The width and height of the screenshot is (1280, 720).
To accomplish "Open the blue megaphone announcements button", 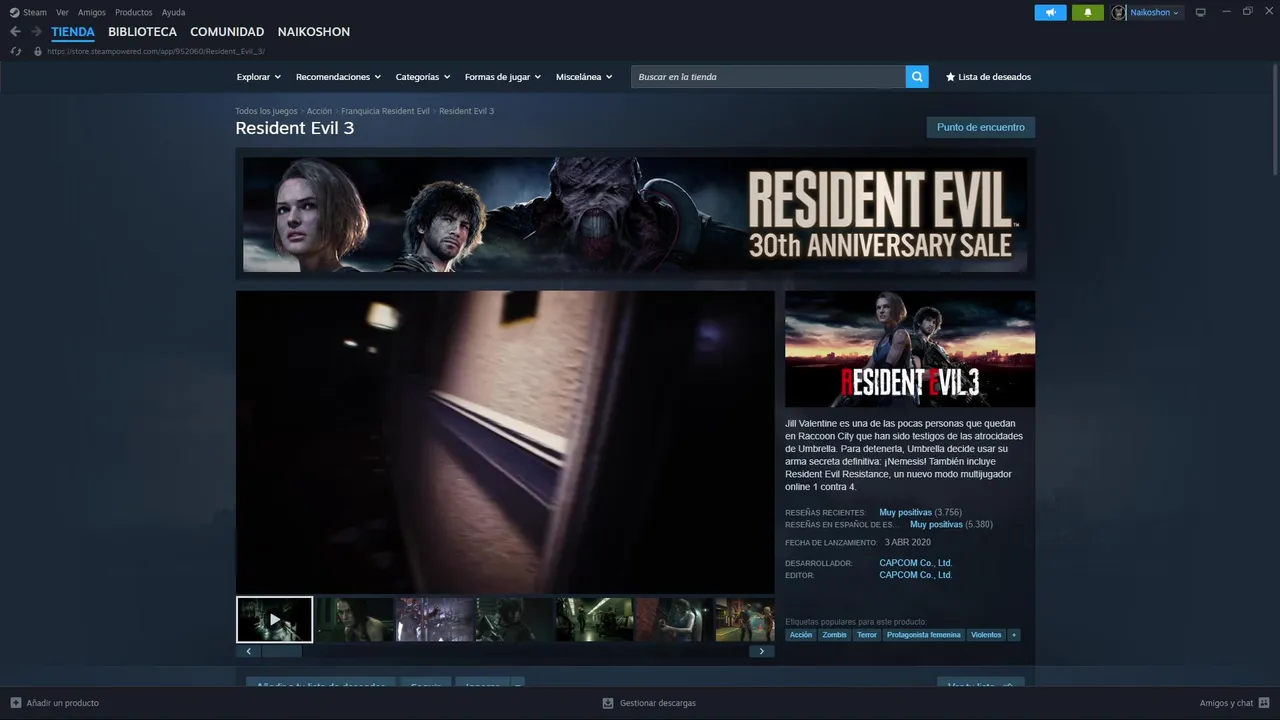I will 1050,12.
